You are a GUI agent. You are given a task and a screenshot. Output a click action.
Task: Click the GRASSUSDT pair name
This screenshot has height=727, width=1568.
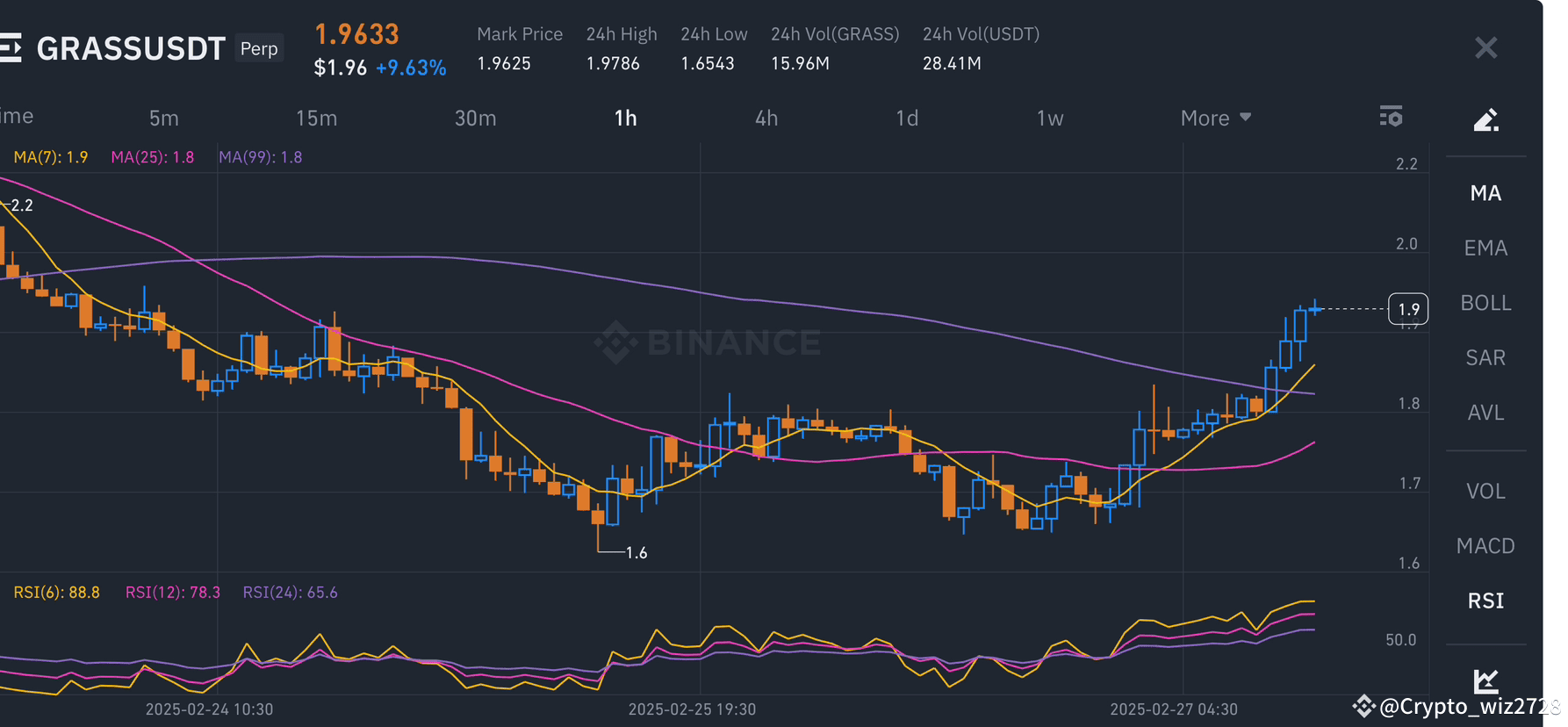tap(131, 48)
